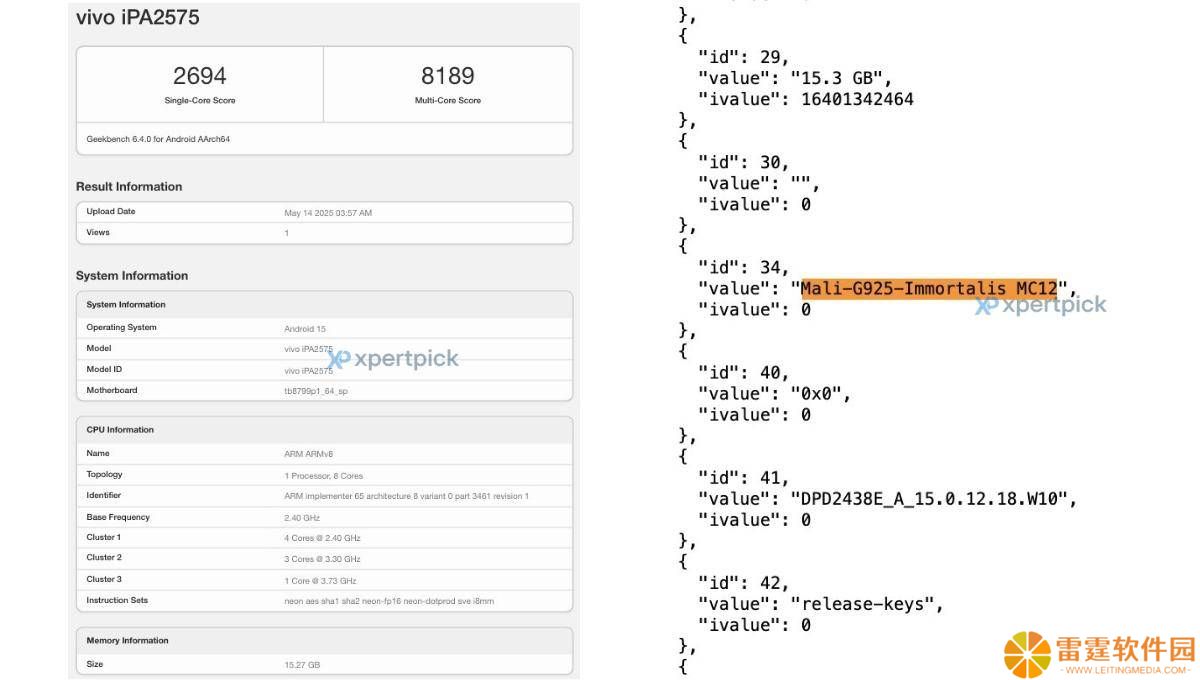Click the highlighted "Mali-G925-Immortalis MC12" text

tap(929, 288)
